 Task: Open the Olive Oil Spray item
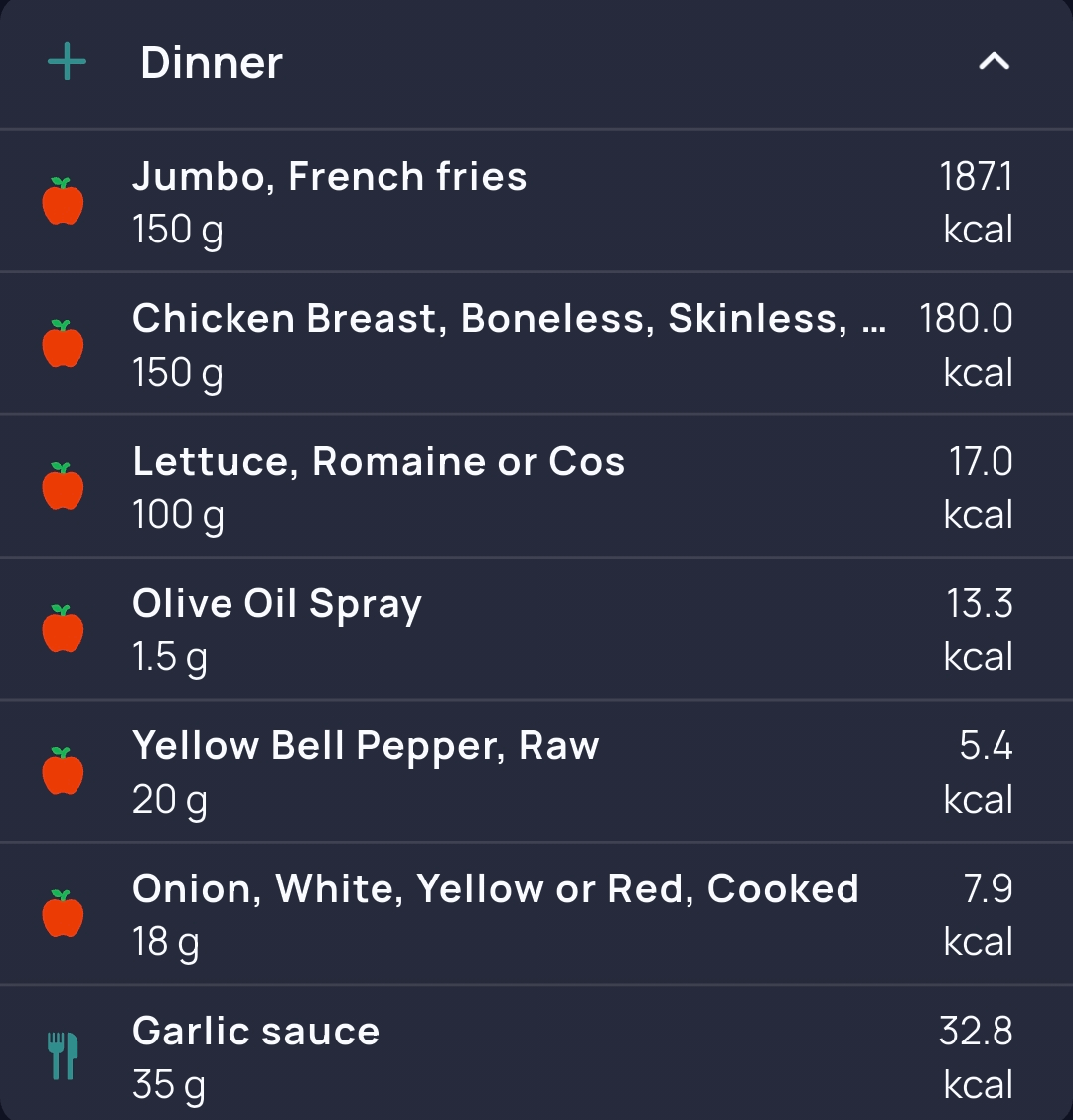tap(536, 628)
